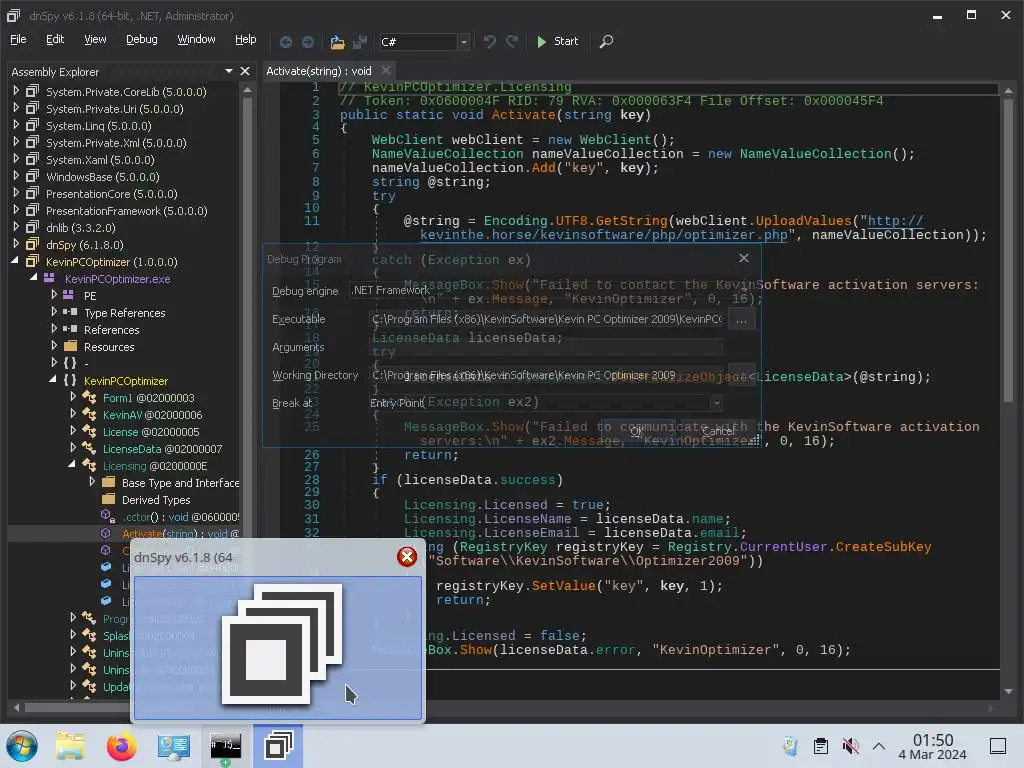This screenshot has height=768, width=1024.
Task: Select PresentationCore (5.0.0.0) assembly
Action: click(x=112, y=194)
